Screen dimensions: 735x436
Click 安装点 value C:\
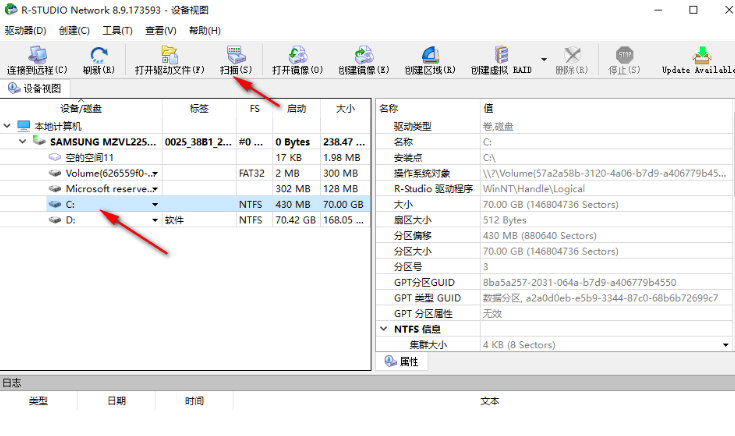(489, 158)
